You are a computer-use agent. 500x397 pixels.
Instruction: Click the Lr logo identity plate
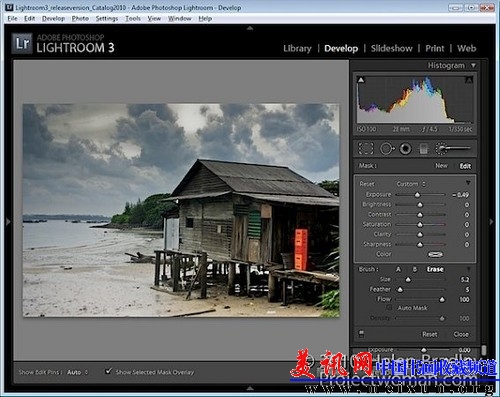(x=22, y=43)
